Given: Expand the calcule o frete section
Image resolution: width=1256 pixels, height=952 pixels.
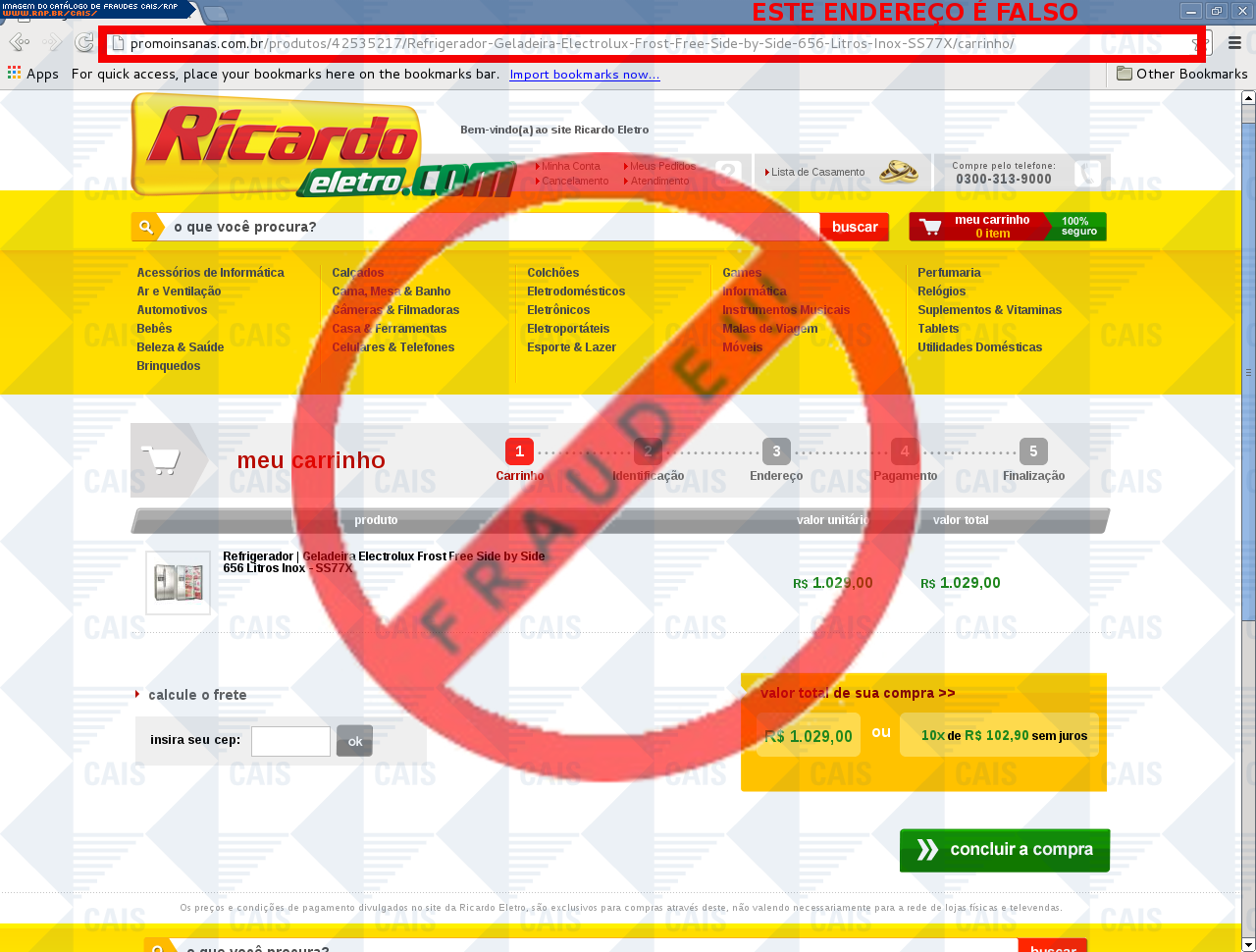Looking at the screenshot, I should (196, 695).
